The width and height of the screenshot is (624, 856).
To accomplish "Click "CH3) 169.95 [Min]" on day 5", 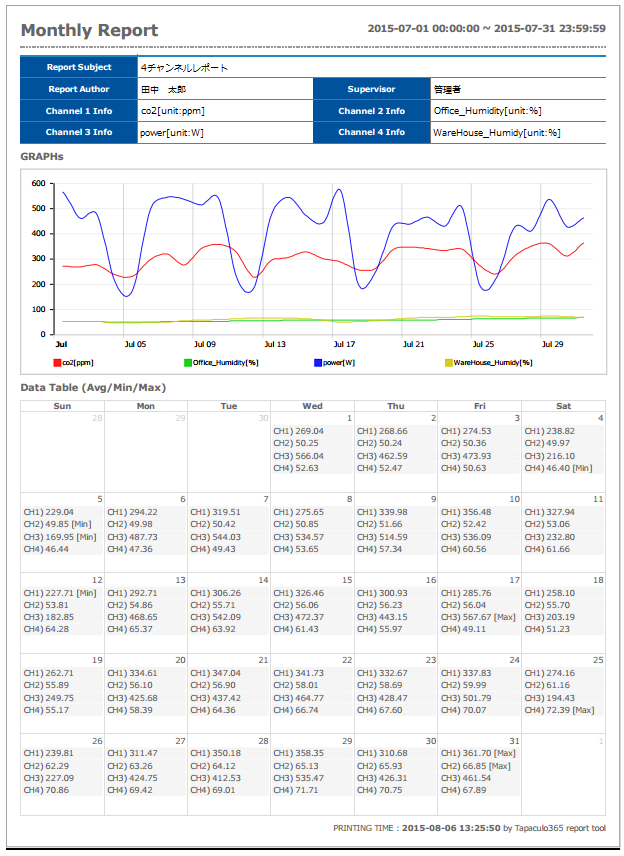I will click(x=60, y=537).
